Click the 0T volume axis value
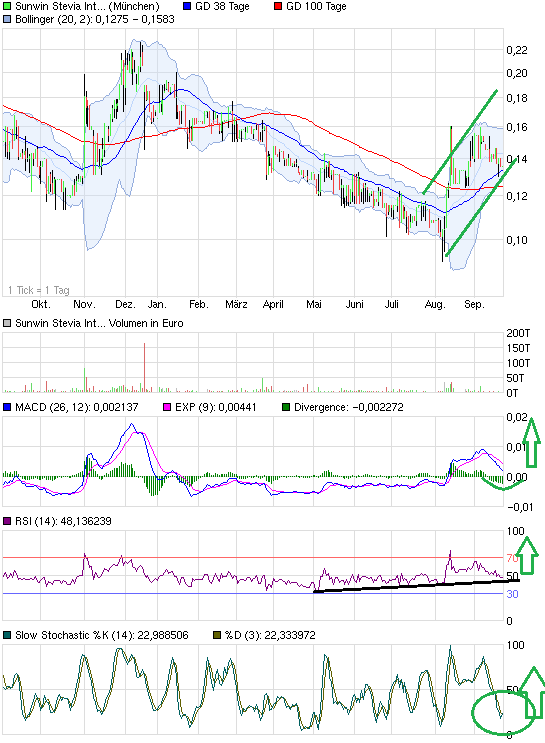The height and width of the screenshot is (743, 545). click(512, 393)
